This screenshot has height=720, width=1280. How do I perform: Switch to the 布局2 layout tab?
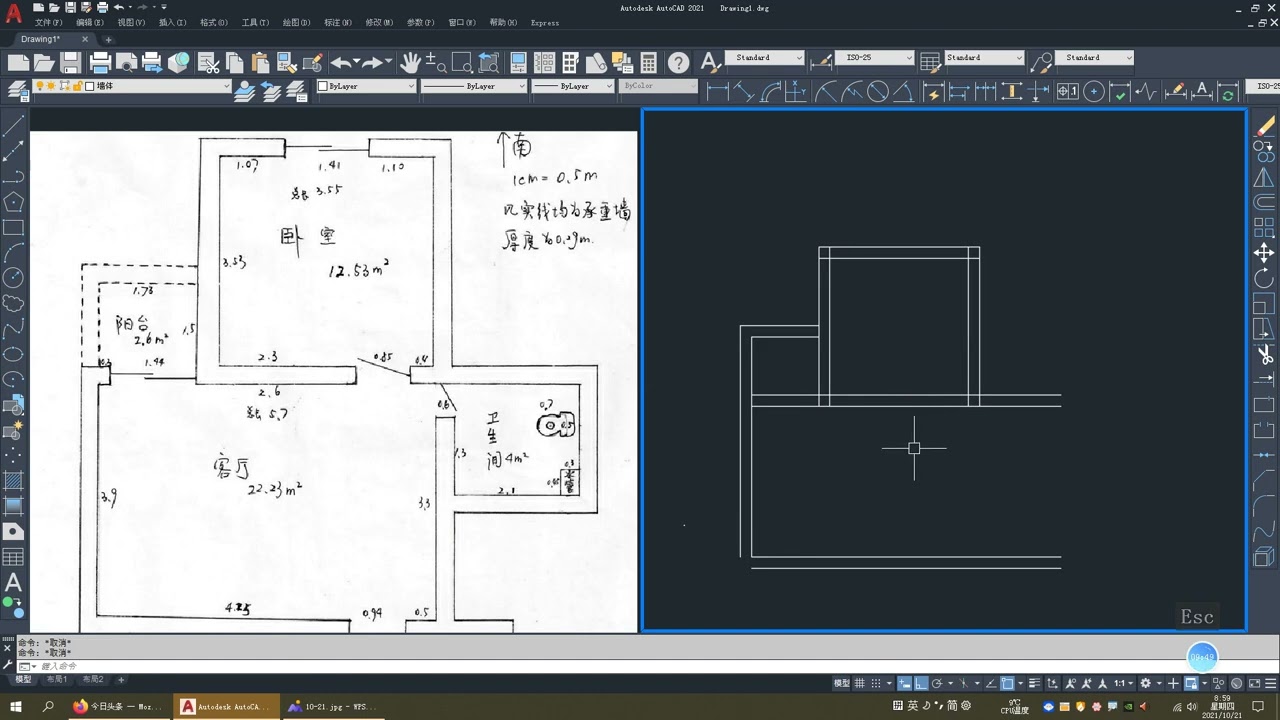point(93,679)
